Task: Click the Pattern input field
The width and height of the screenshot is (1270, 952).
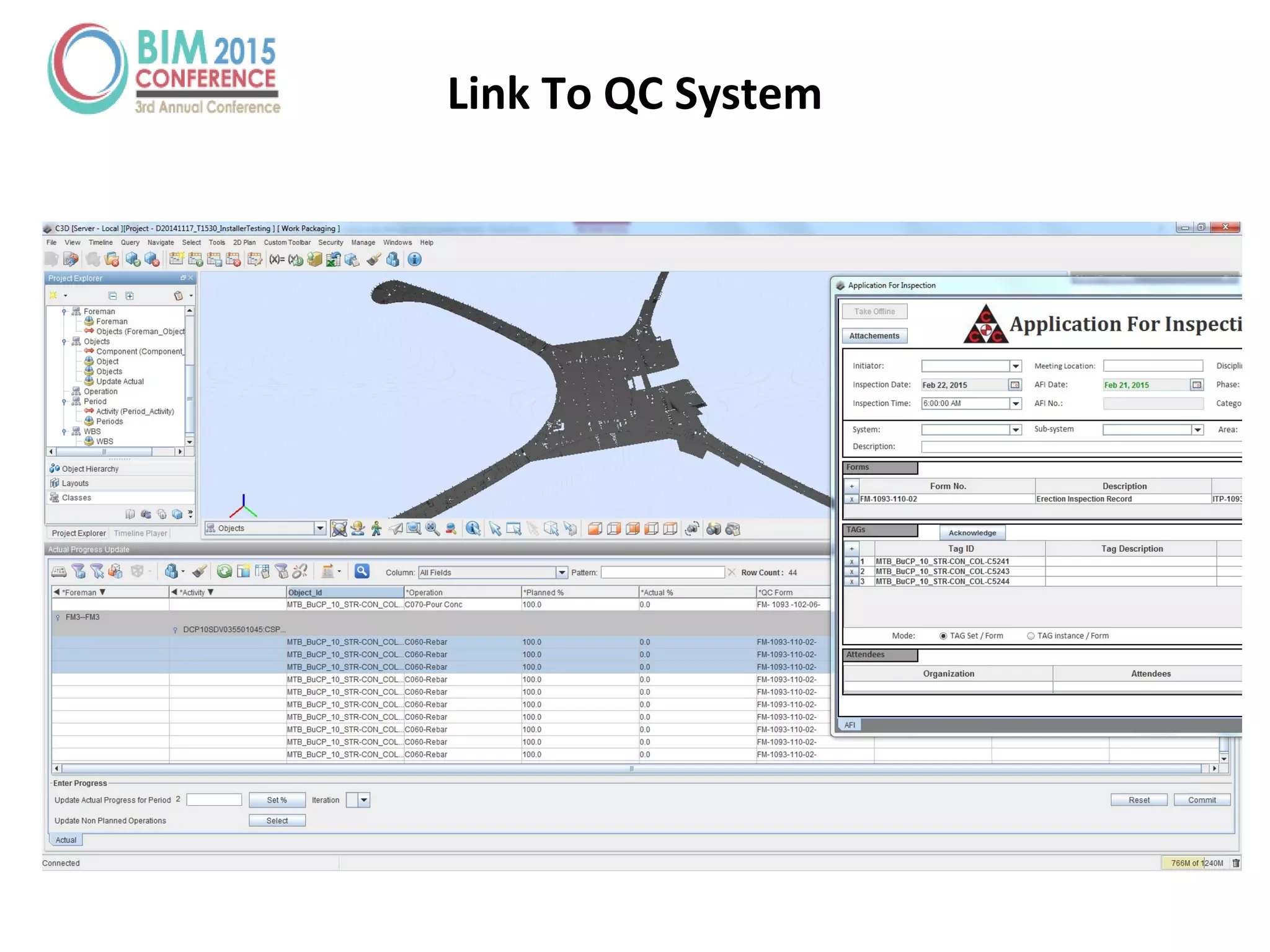Action: (662, 573)
